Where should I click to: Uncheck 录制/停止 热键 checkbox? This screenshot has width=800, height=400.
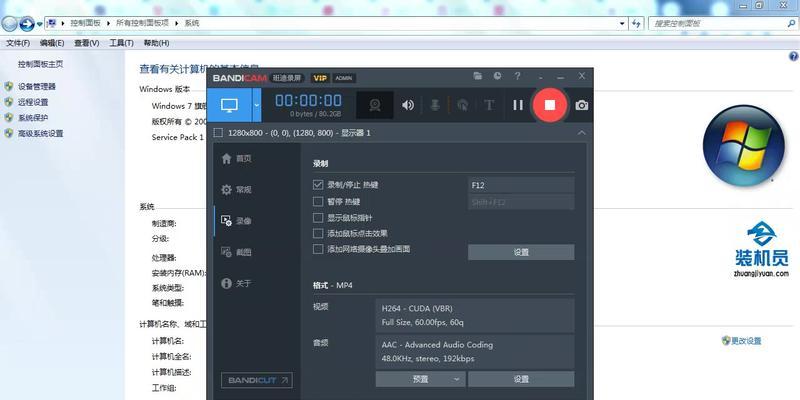click(318, 185)
